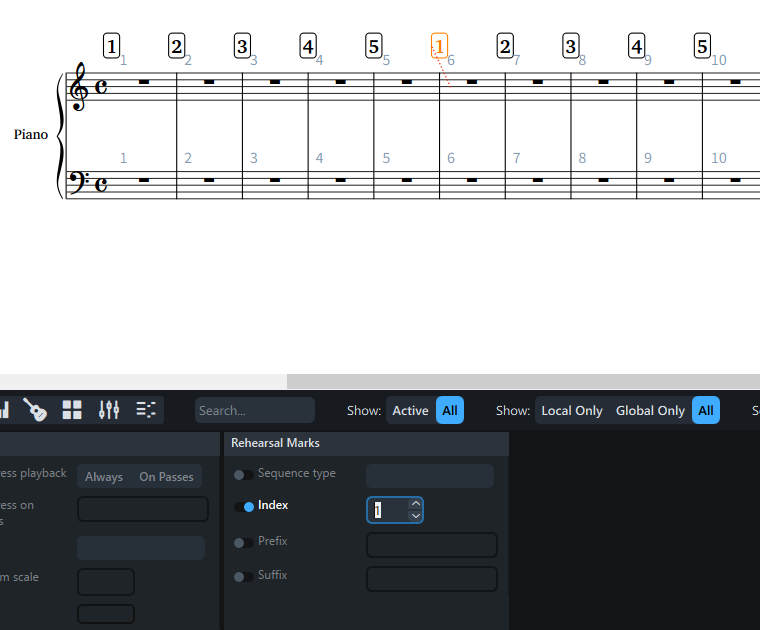Enable the Suffix property switch
Viewport: 760px width, 630px height.
tap(243, 577)
